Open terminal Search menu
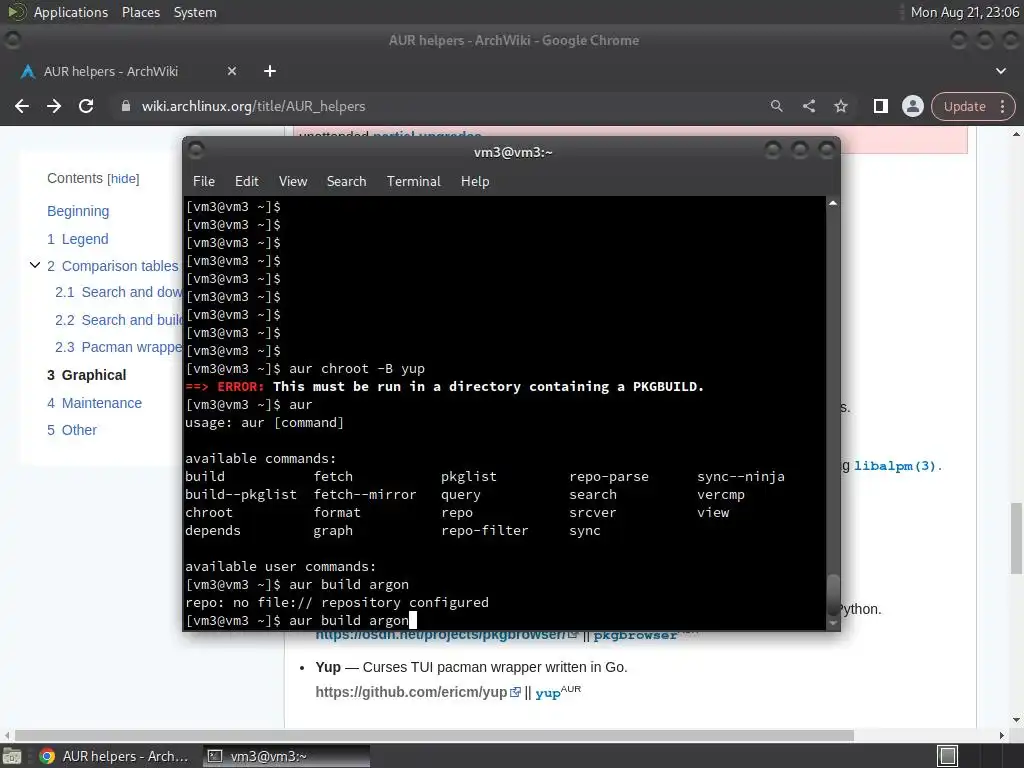 pos(346,182)
